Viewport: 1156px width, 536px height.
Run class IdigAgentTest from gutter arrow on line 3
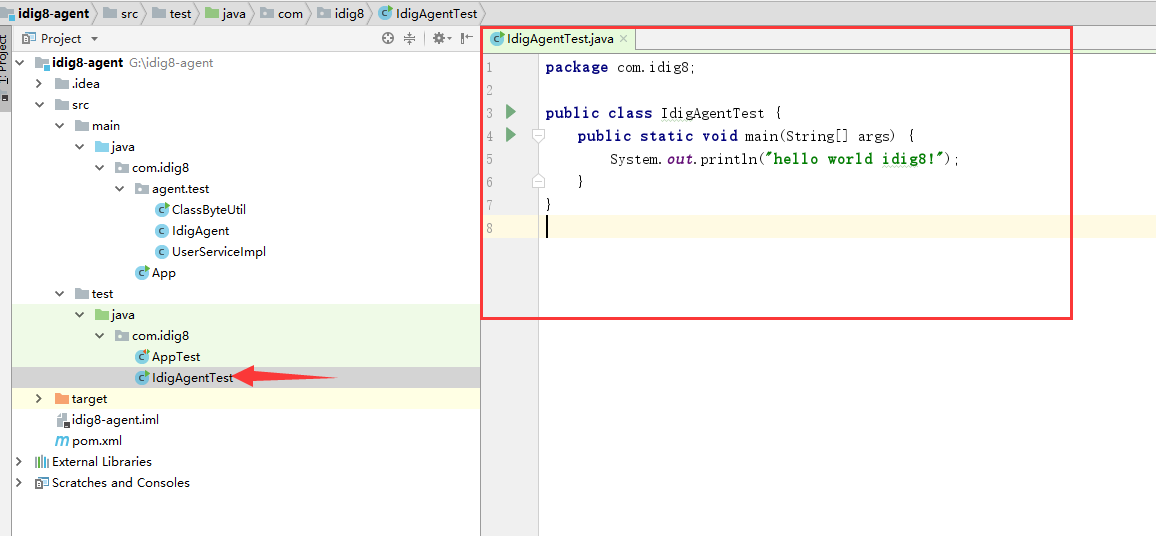[511, 112]
